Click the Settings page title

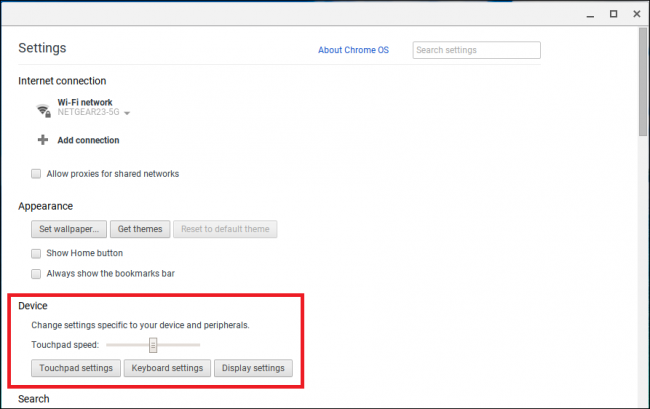click(42, 48)
